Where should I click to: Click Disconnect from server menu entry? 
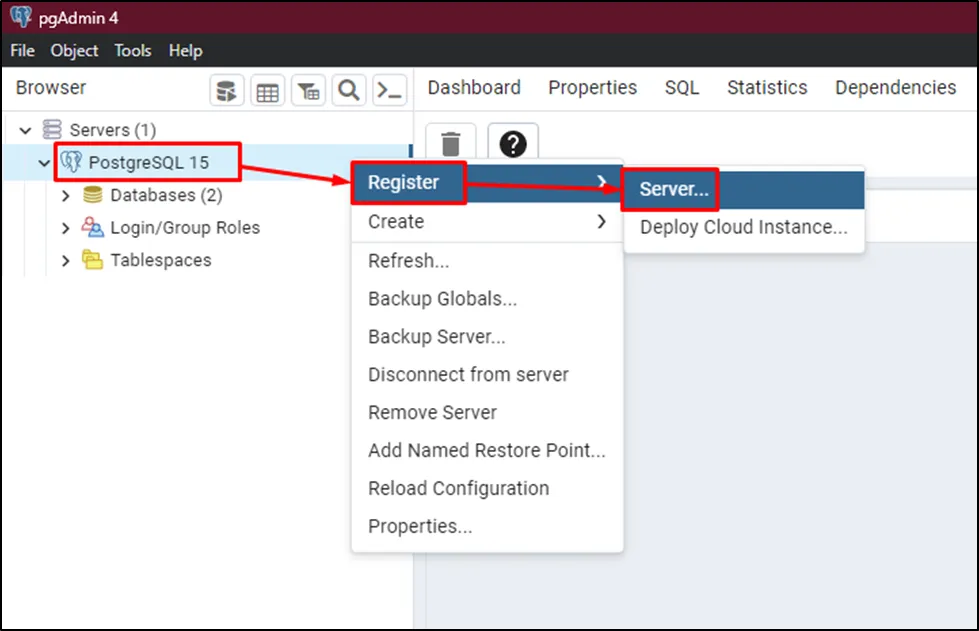pos(468,375)
